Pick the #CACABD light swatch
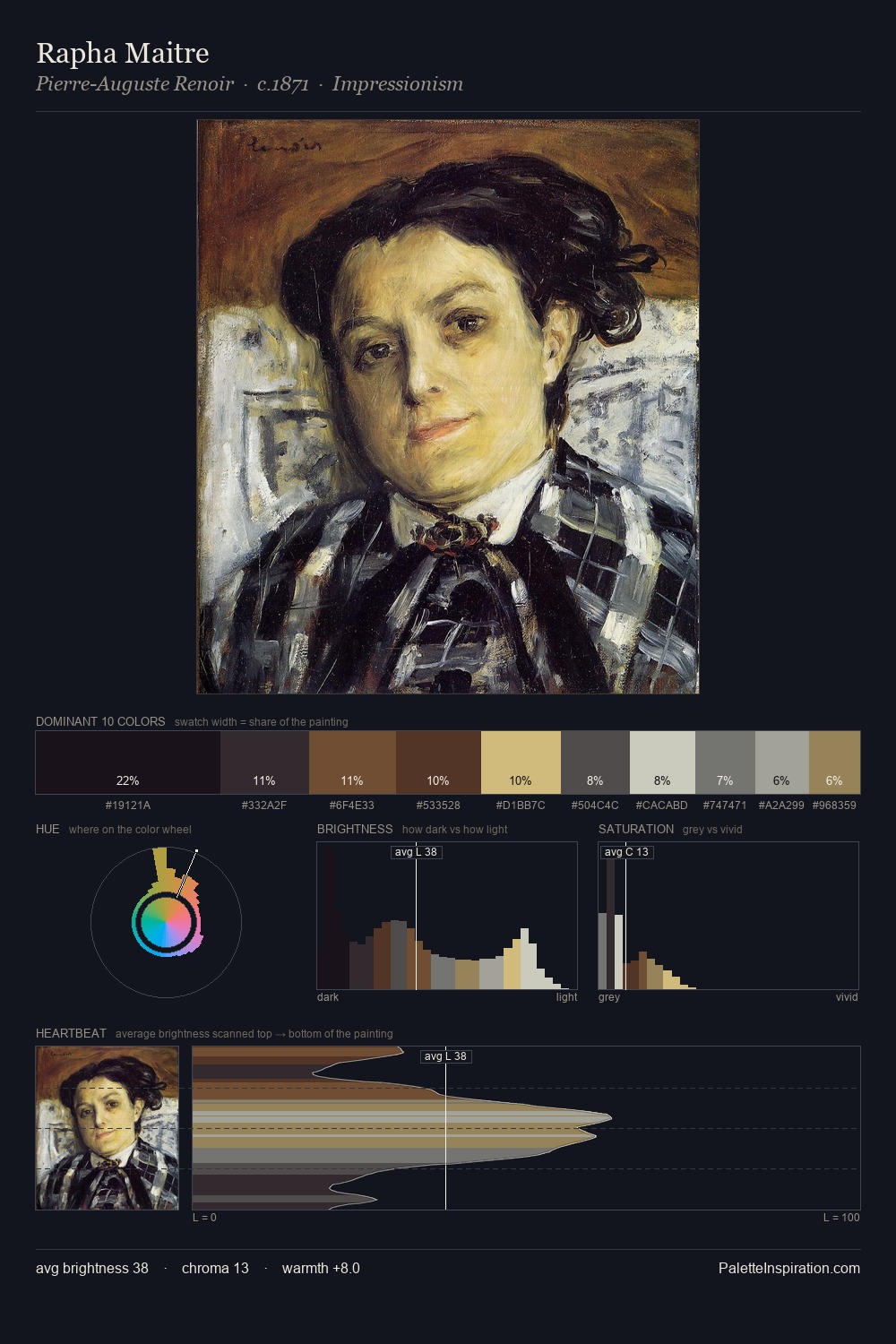 [x=662, y=762]
